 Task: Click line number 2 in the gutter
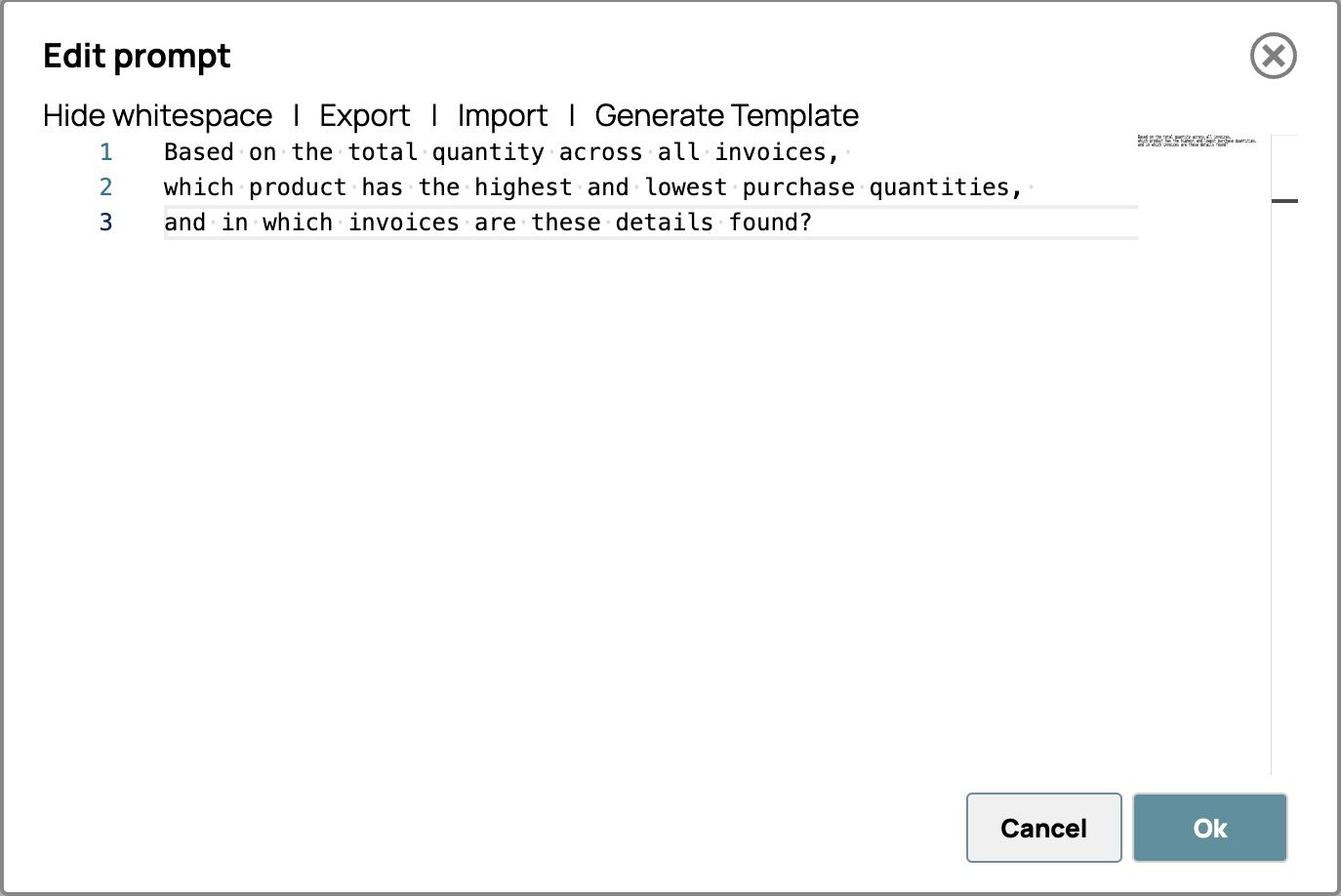105,187
